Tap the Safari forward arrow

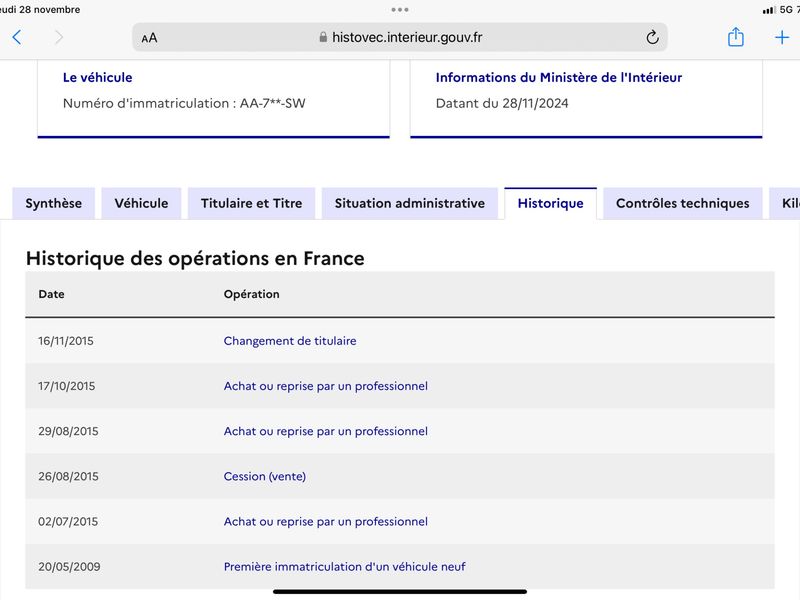coord(59,37)
